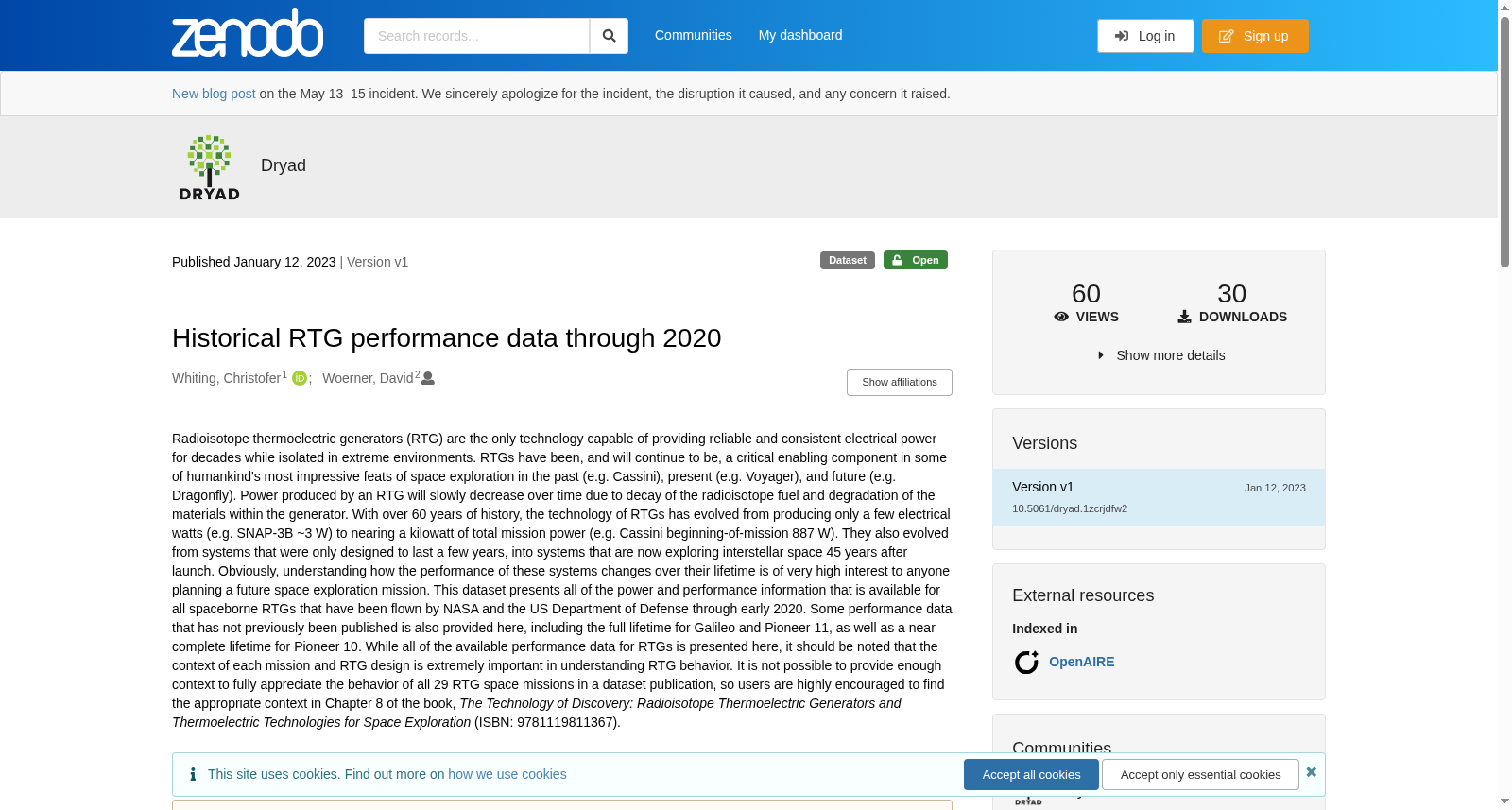
Task: Click the Dataset badge
Action: point(848,260)
